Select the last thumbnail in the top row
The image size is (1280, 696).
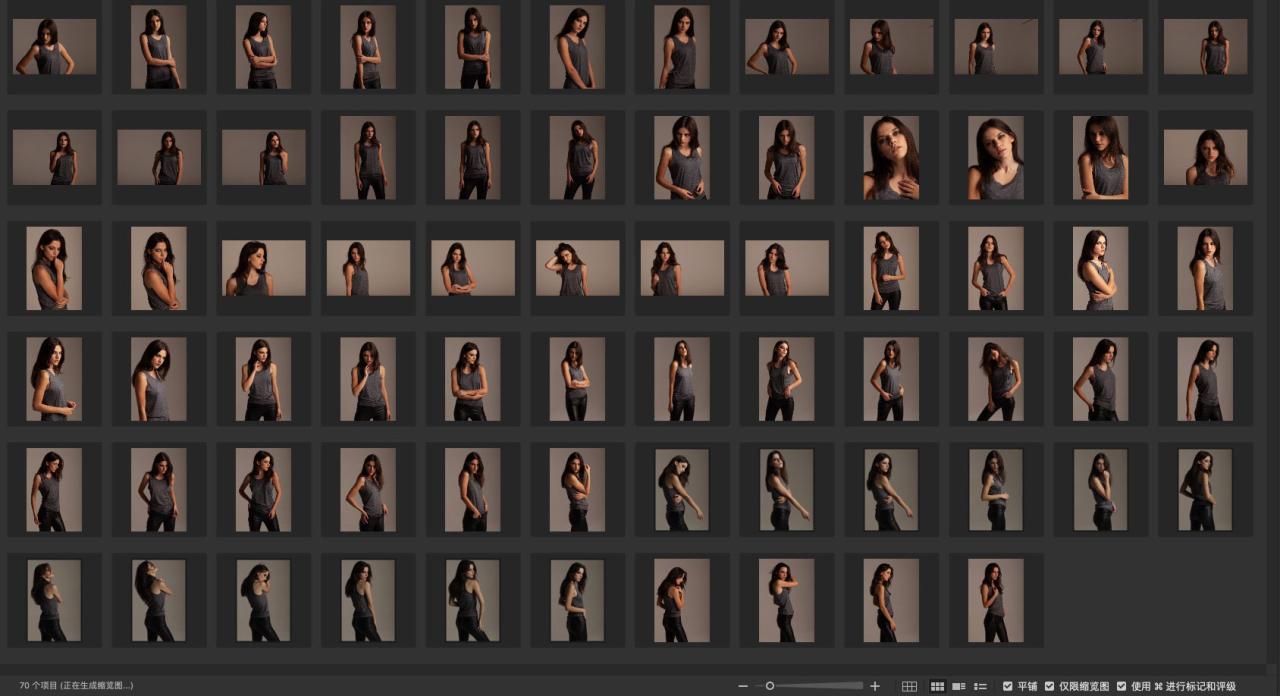click(x=1205, y=47)
